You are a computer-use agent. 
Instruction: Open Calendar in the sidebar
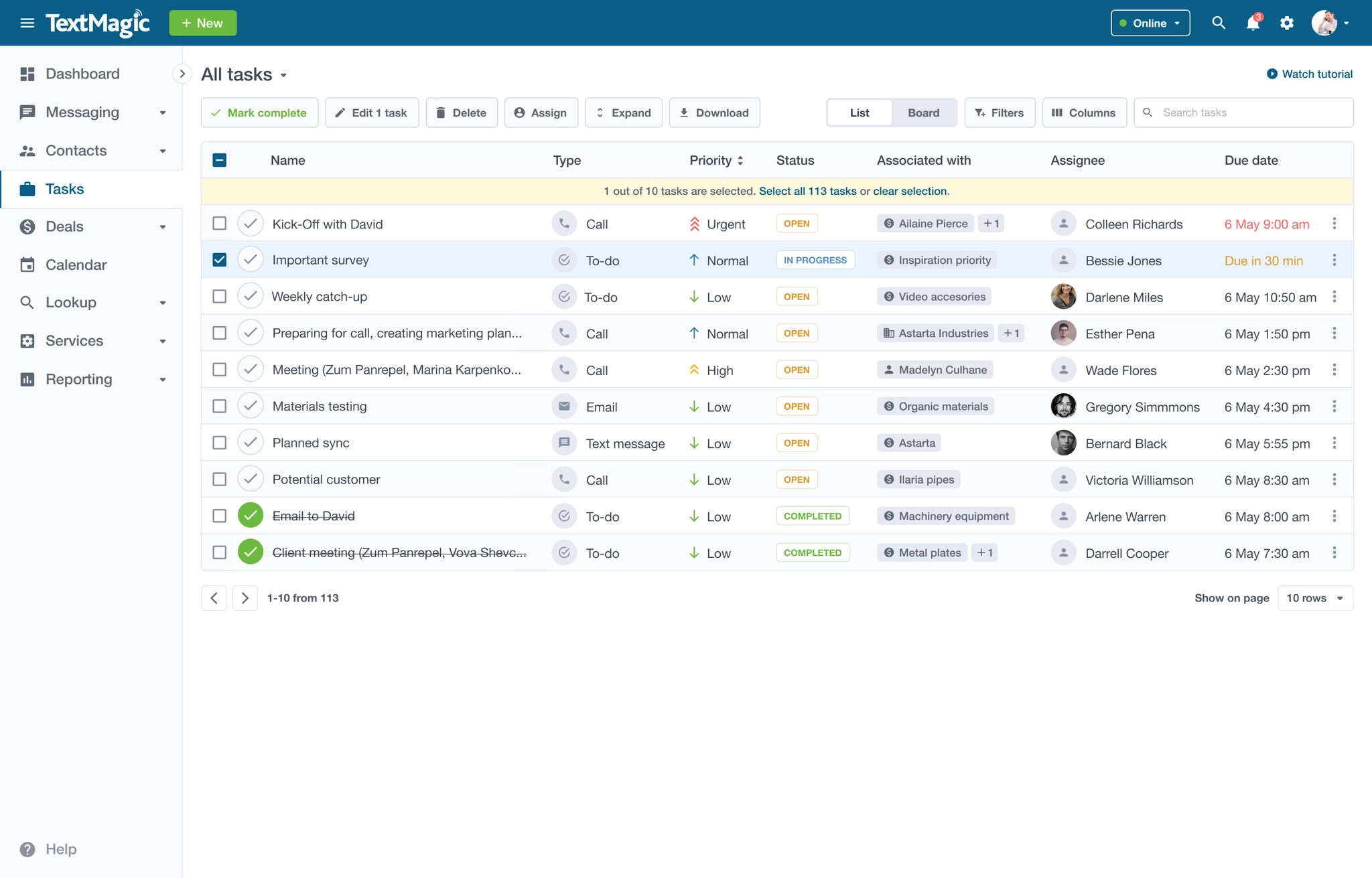point(76,265)
